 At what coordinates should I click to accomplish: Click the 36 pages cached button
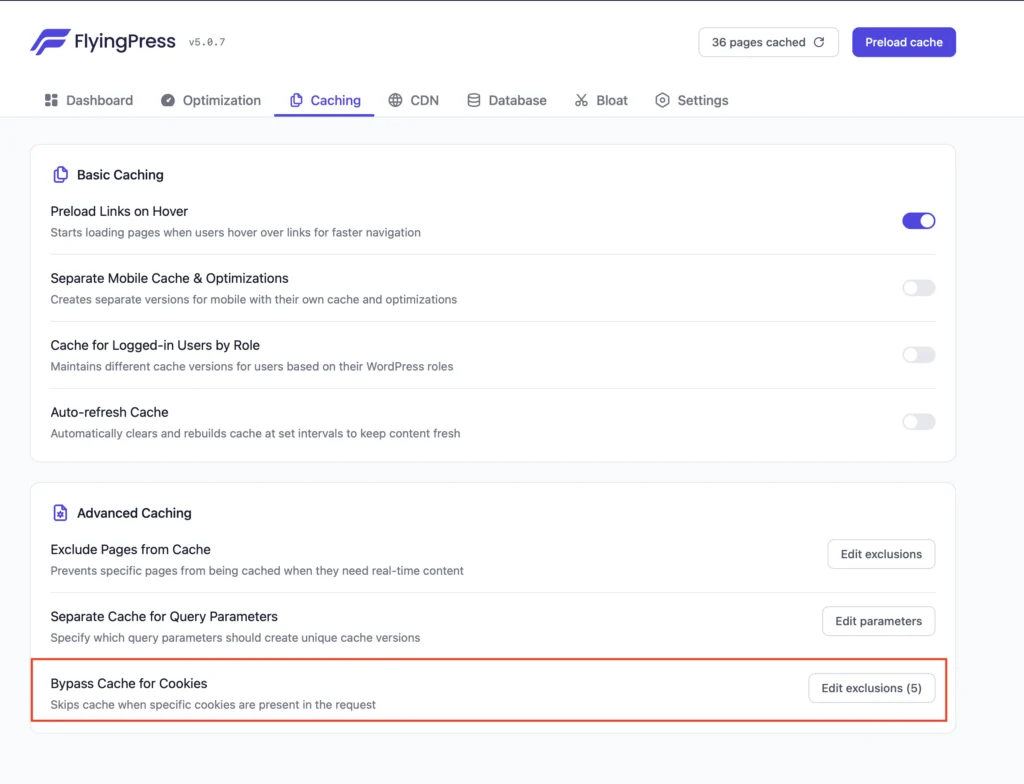pos(768,42)
